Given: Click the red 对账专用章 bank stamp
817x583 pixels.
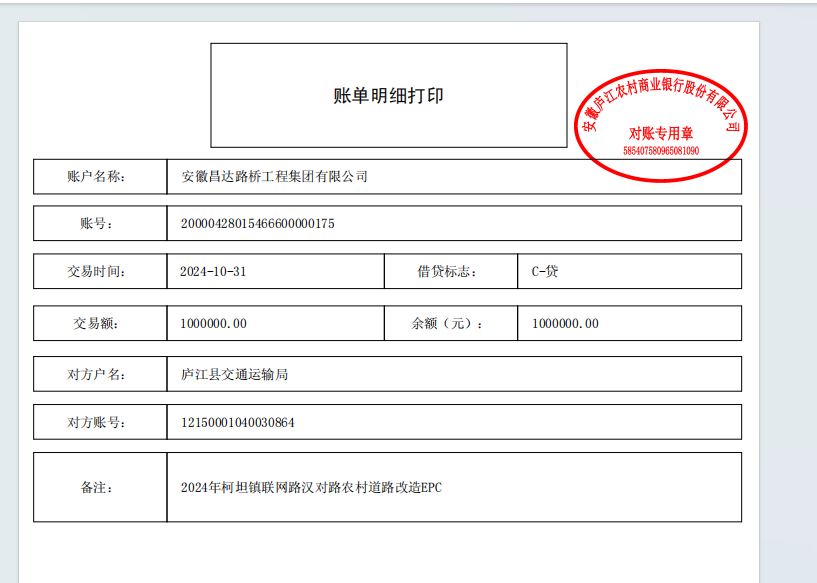Looking at the screenshot, I should point(661,125).
